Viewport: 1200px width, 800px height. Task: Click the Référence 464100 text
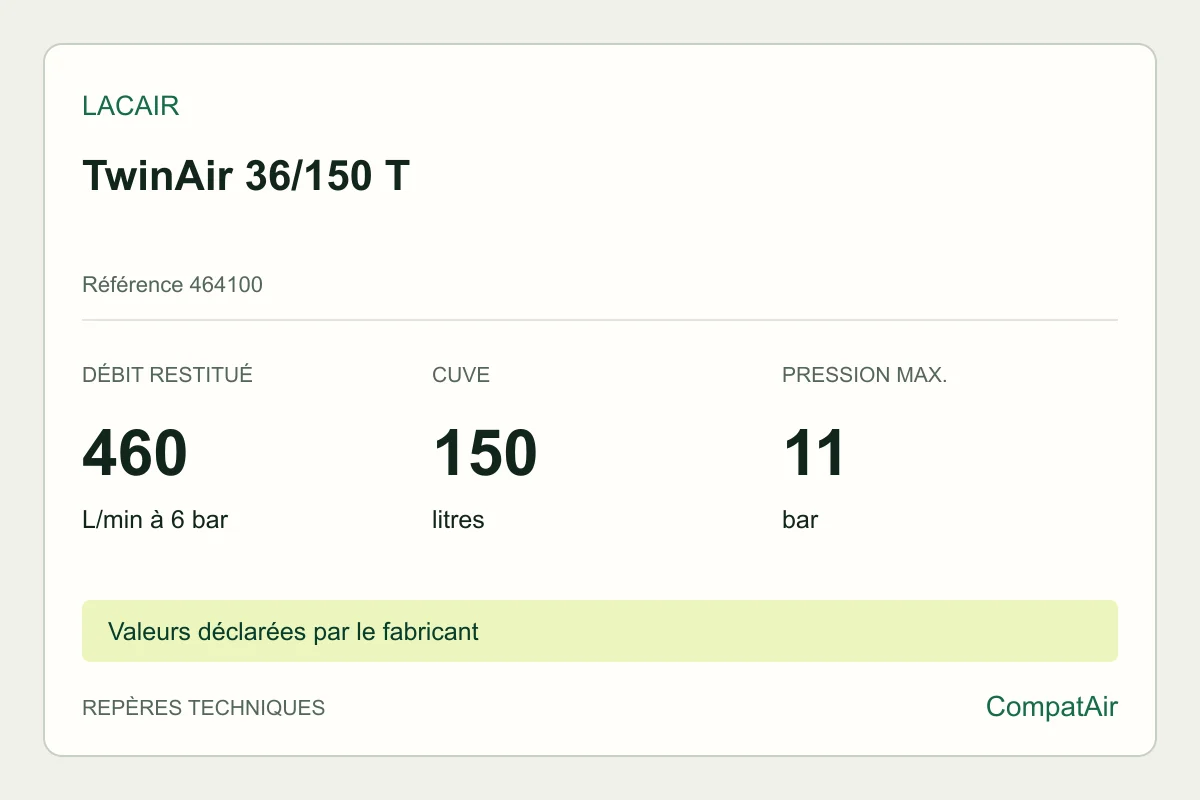pyautogui.click(x=172, y=285)
